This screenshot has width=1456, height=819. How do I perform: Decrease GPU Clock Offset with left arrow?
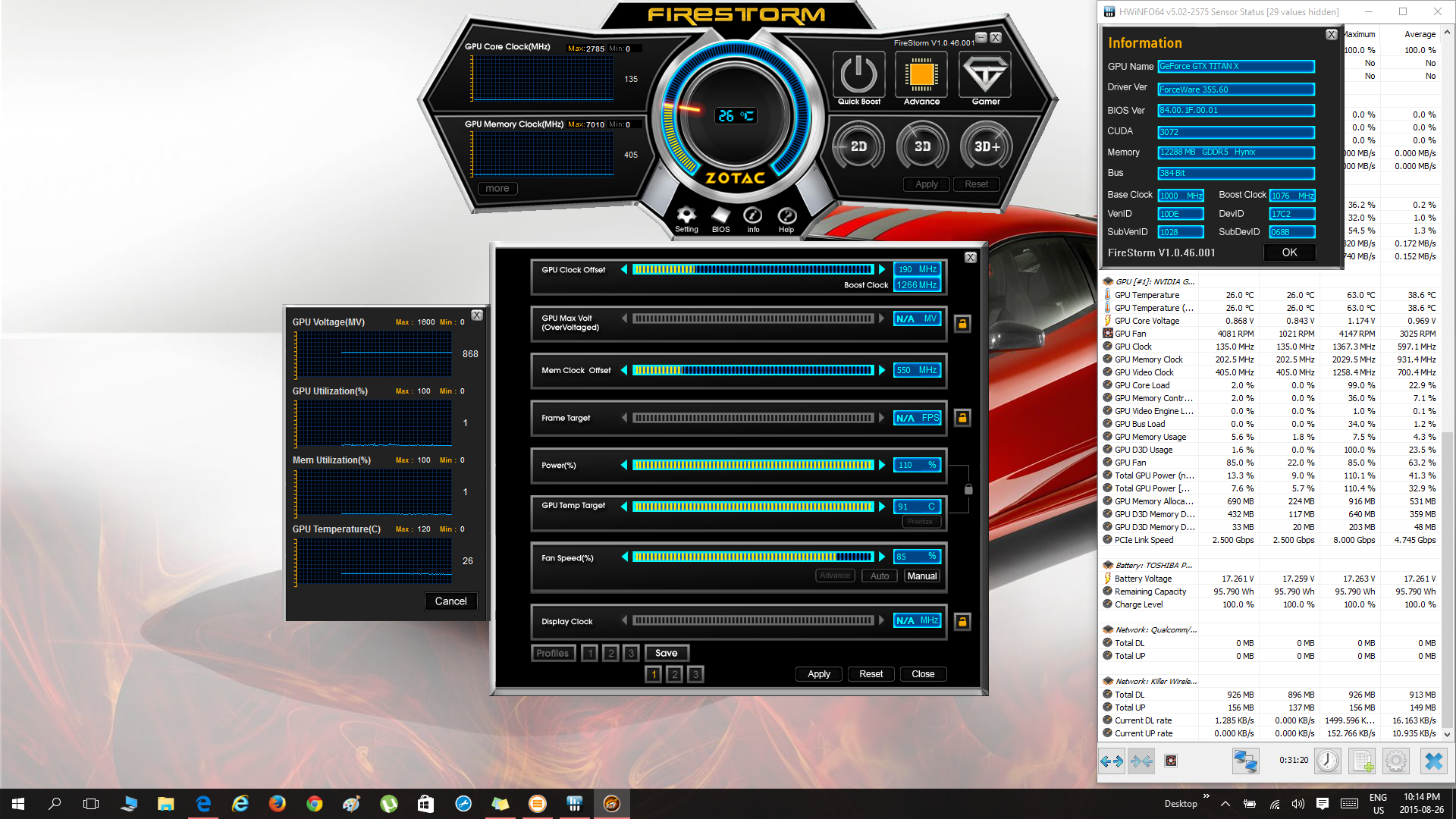[x=624, y=269]
